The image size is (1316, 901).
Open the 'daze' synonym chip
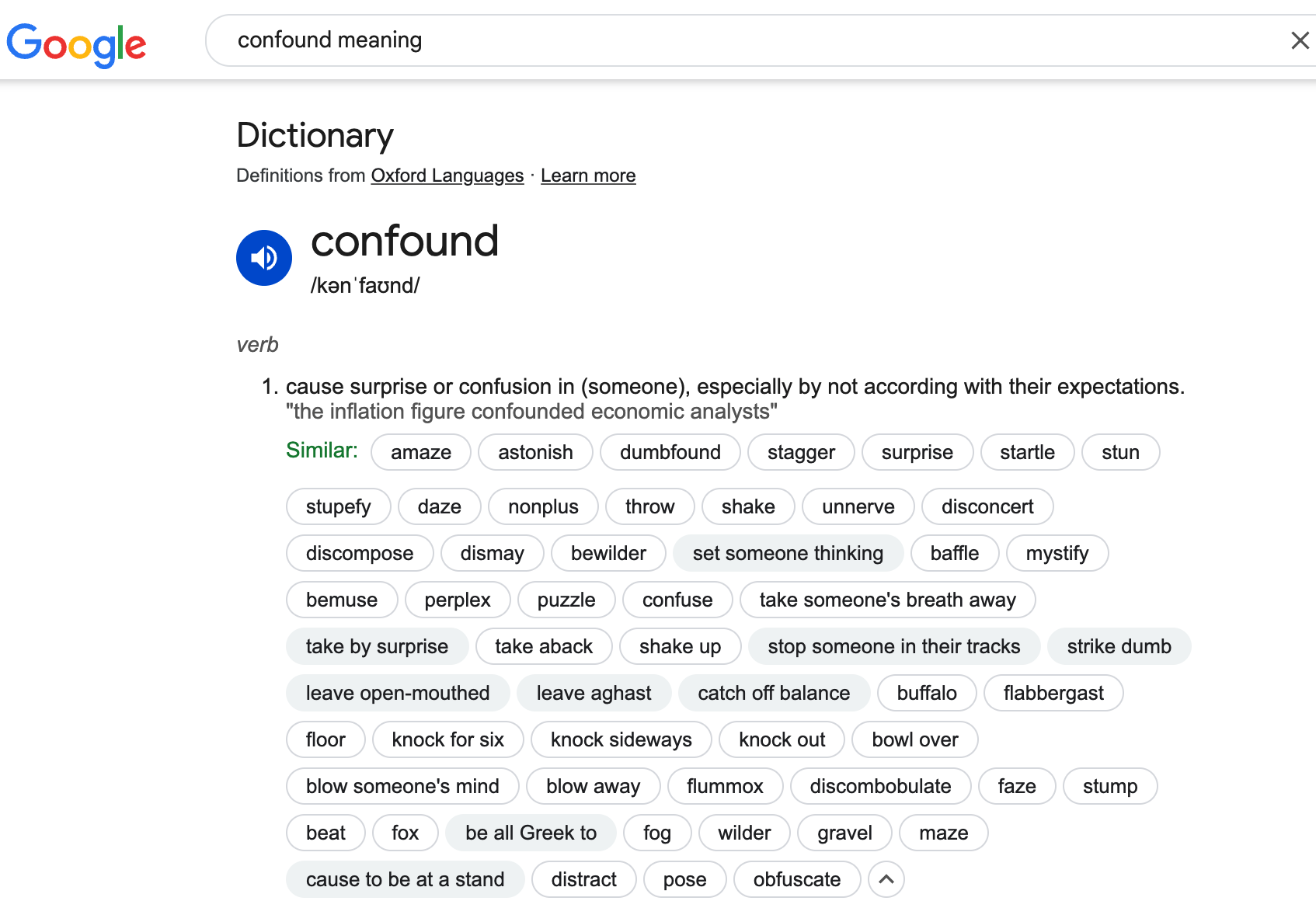point(440,506)
